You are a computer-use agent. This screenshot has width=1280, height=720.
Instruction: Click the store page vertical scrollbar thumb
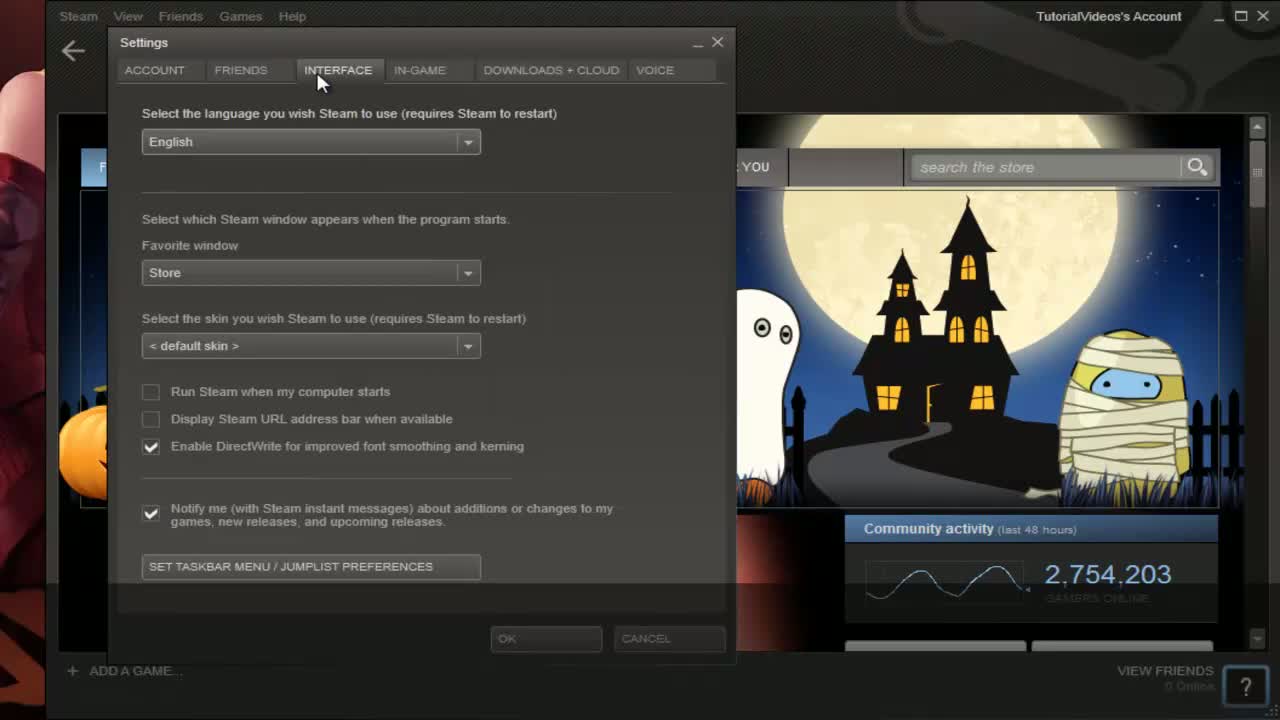1257,172
